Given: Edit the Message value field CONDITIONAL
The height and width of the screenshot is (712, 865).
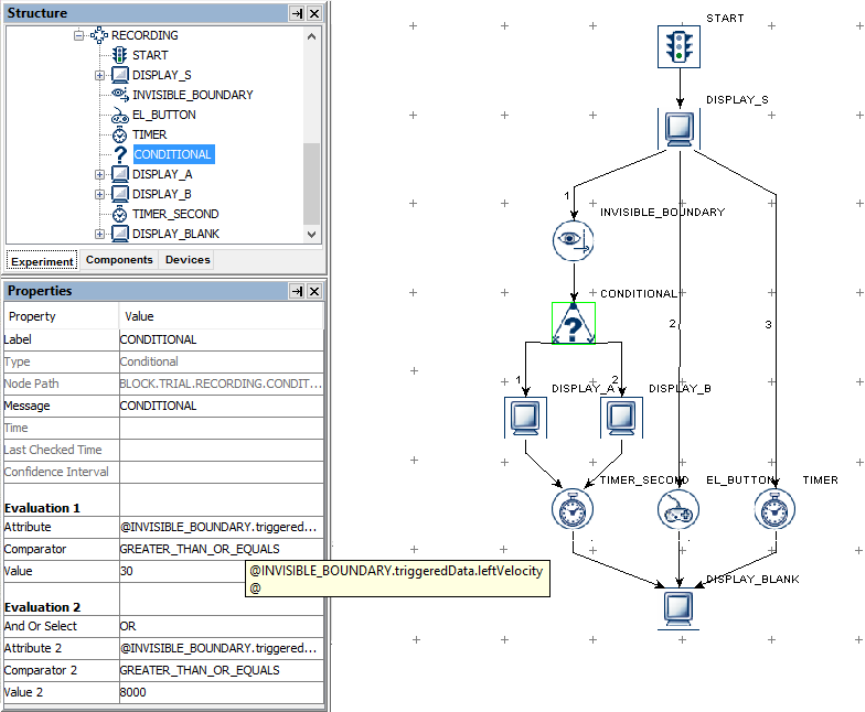Looking at the screenshot, I should click(221, 406).
